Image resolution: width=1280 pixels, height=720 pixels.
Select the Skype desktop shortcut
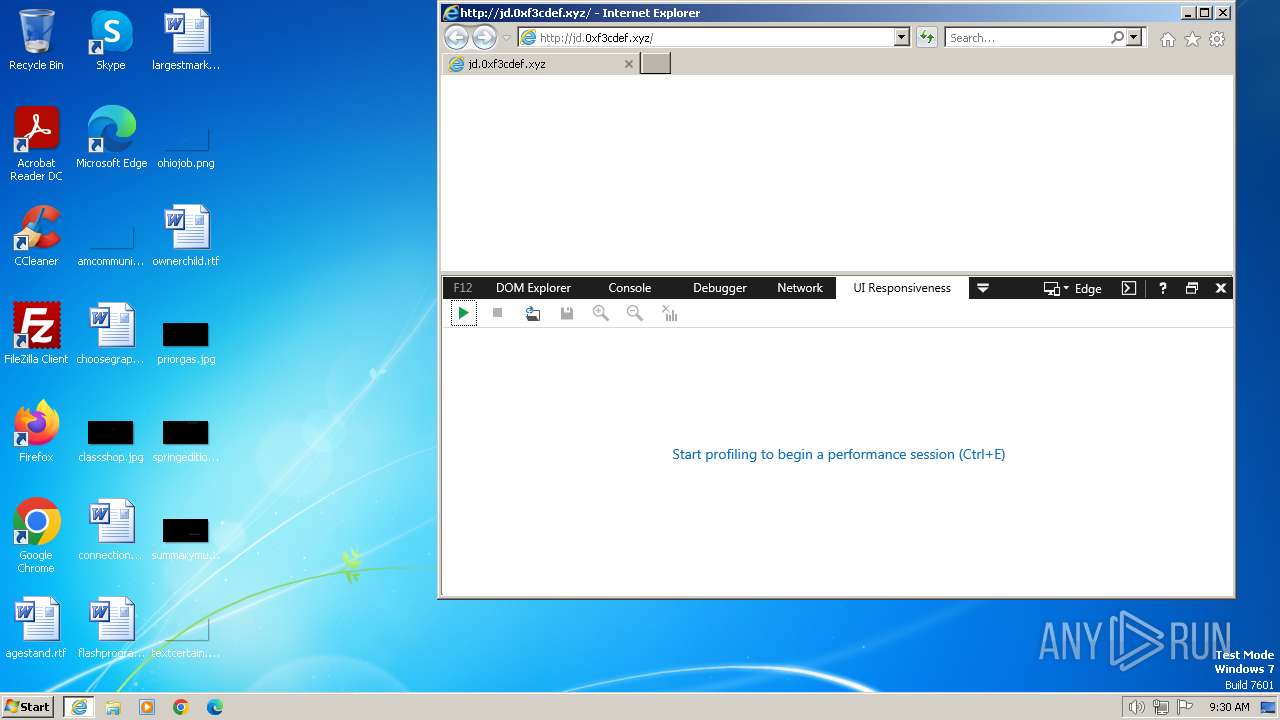point(111,41)
